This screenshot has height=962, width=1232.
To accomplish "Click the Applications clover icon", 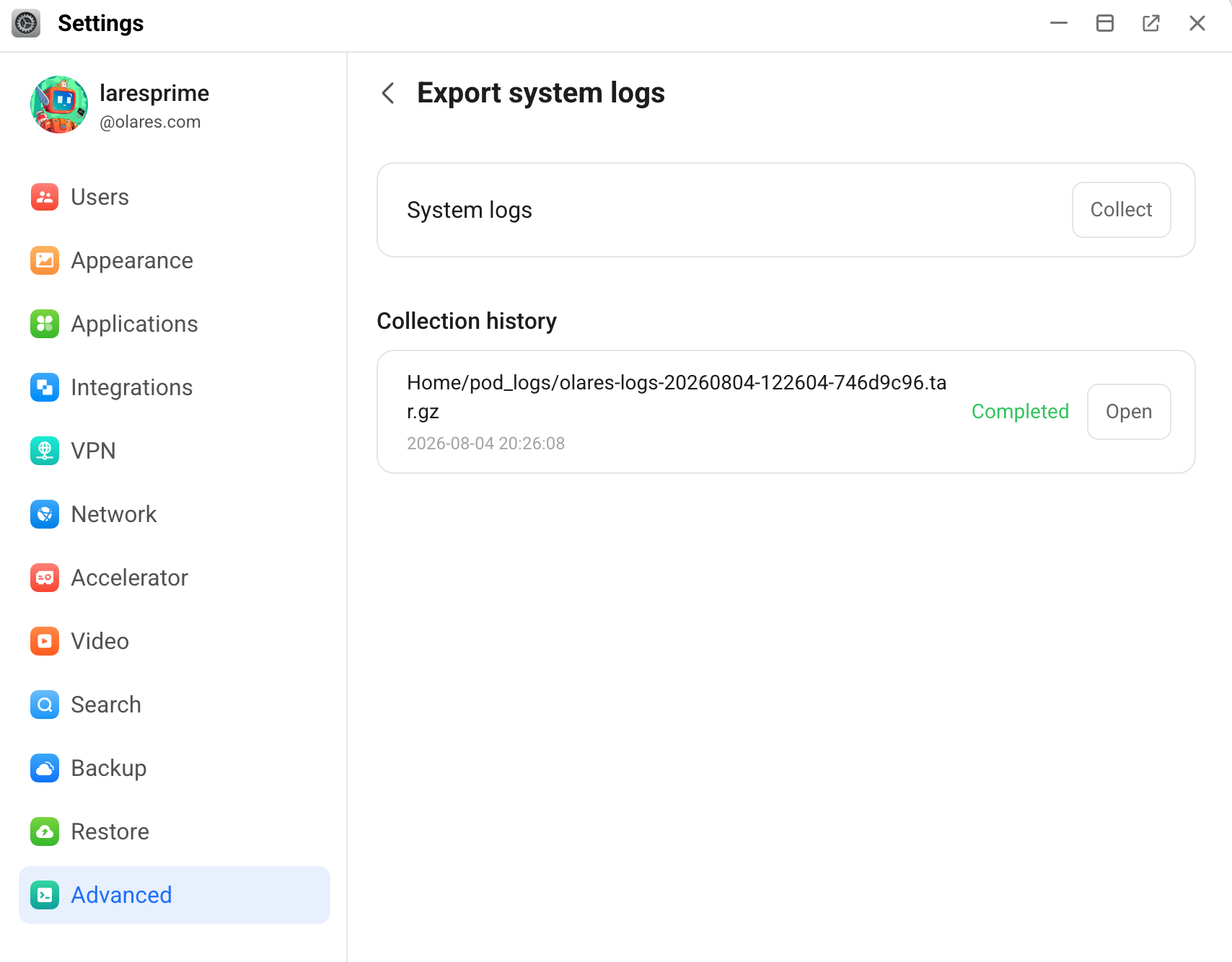I will tap(45, 324).
